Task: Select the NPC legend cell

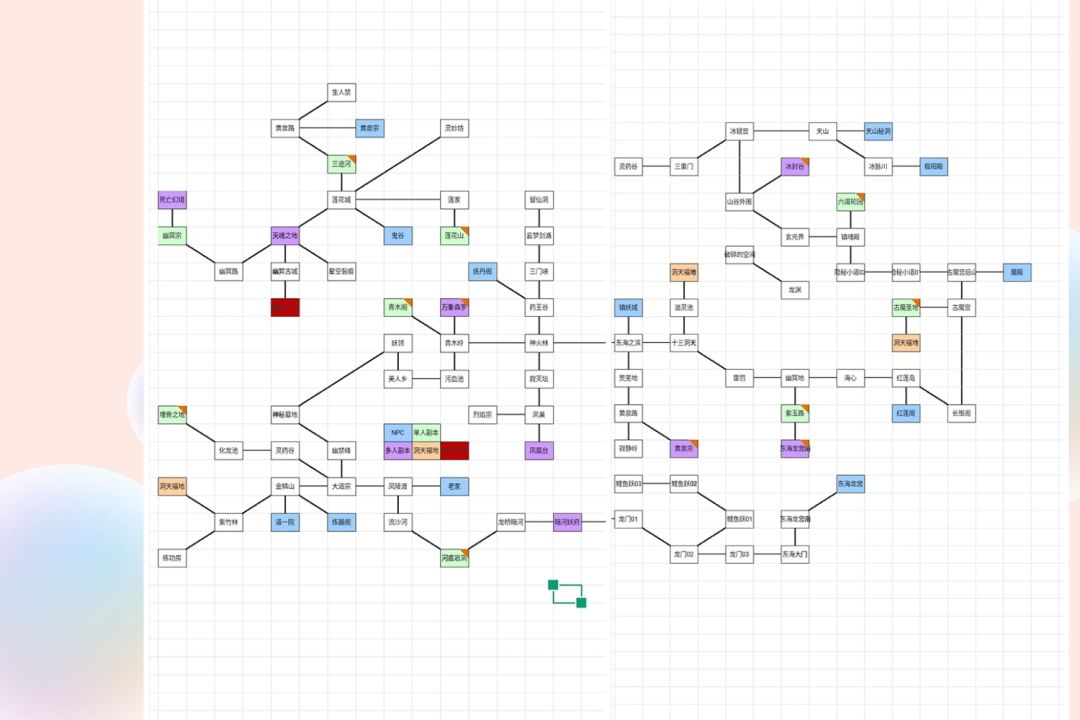Action: 397,433
